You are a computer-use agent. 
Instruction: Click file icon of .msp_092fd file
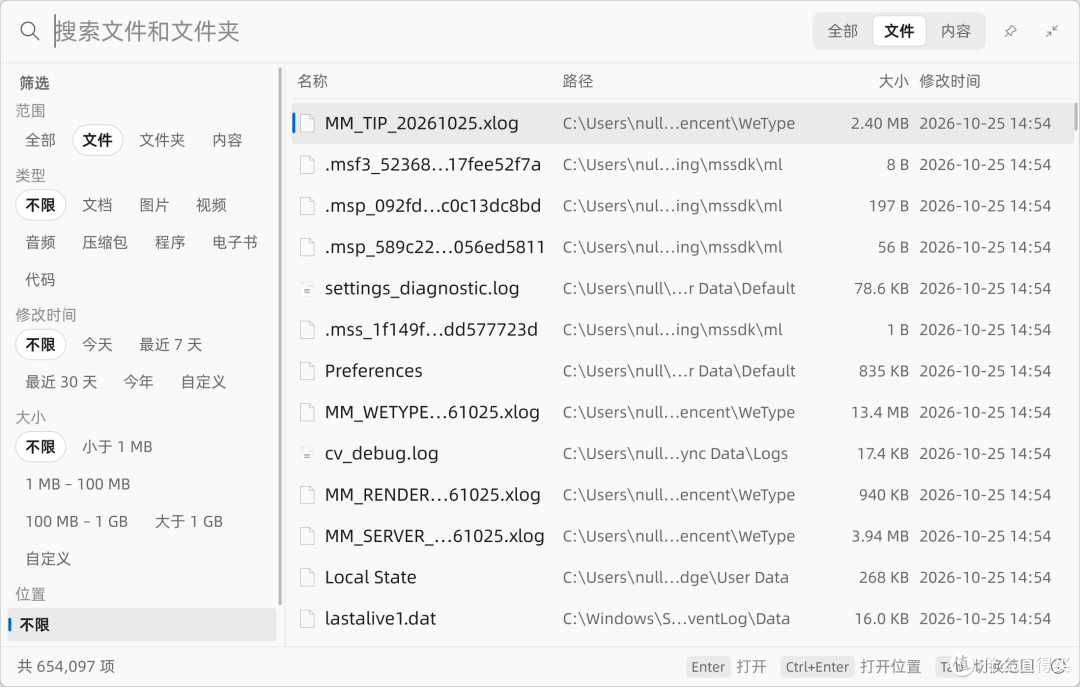307,206
